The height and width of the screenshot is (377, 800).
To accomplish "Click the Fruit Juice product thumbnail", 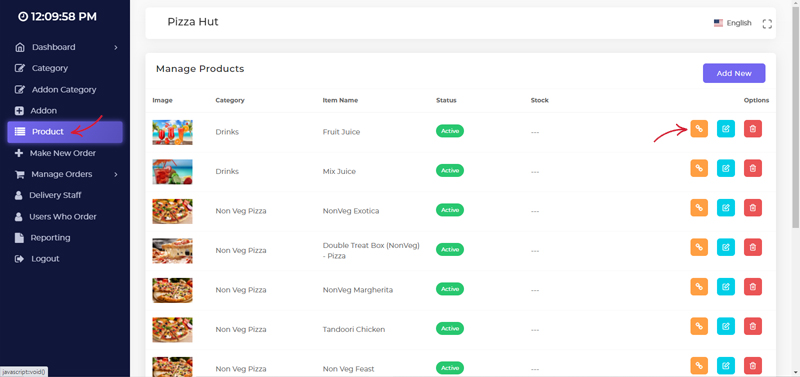I will (x=172, y=132).
